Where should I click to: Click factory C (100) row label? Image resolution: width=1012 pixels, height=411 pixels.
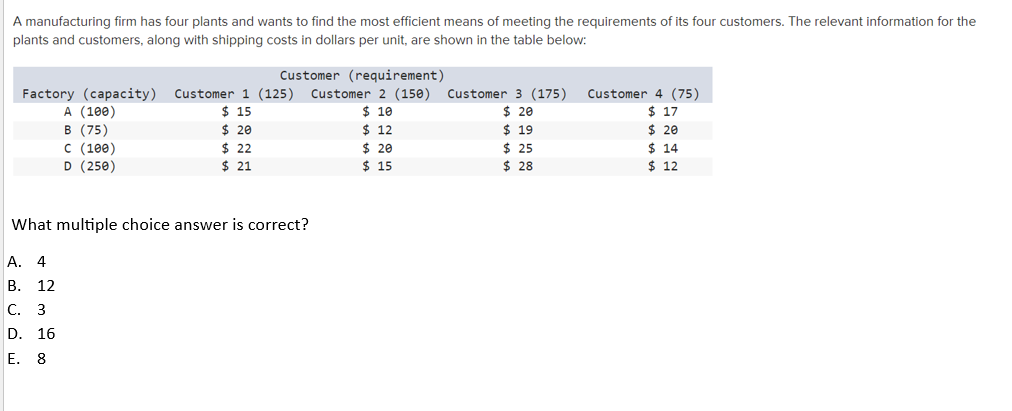pyautogui.click(x=90, y=148)
